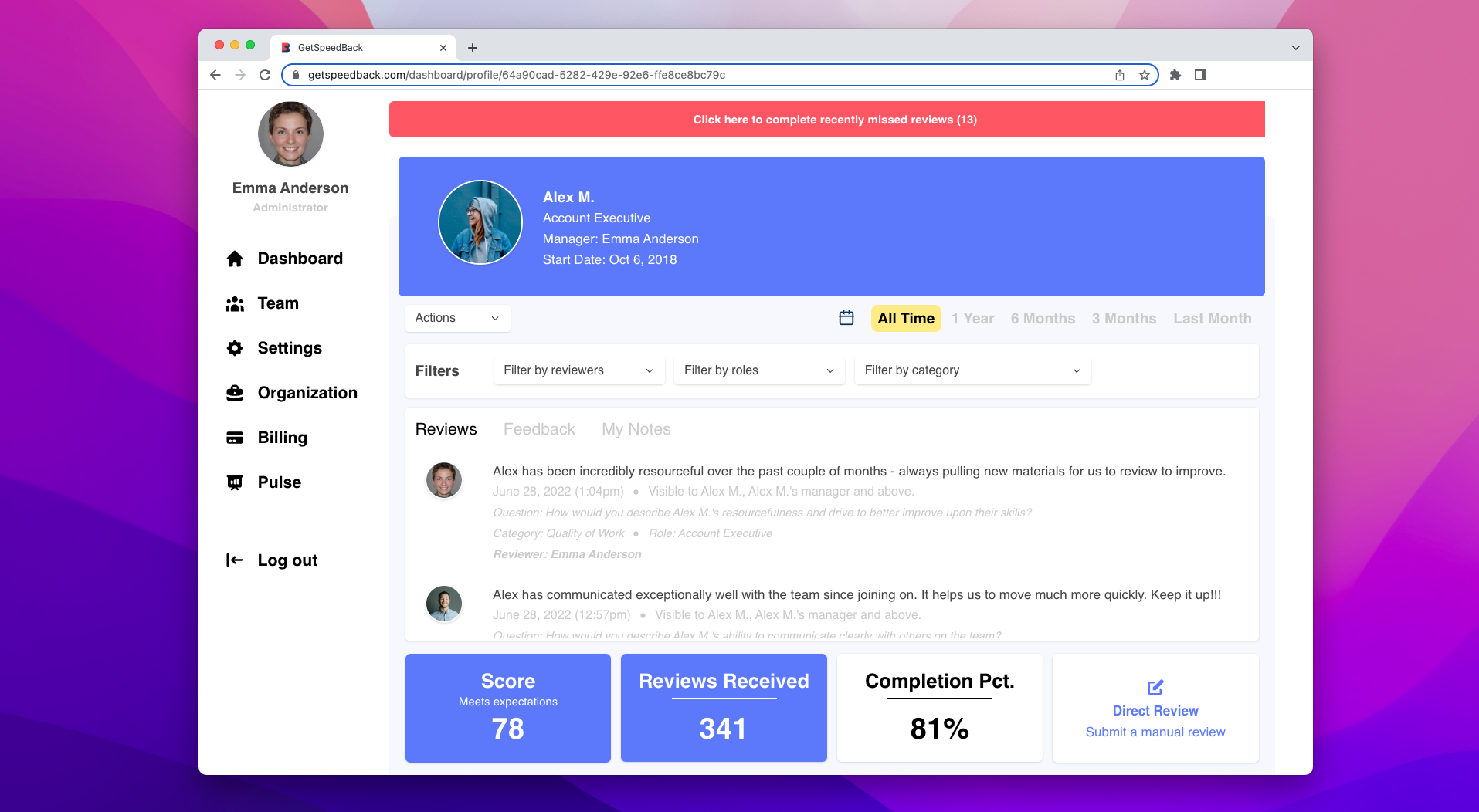The height and width of the screenshot is (812, 1479).
Task: Open the calendar date picker icon
Action: 847,317
